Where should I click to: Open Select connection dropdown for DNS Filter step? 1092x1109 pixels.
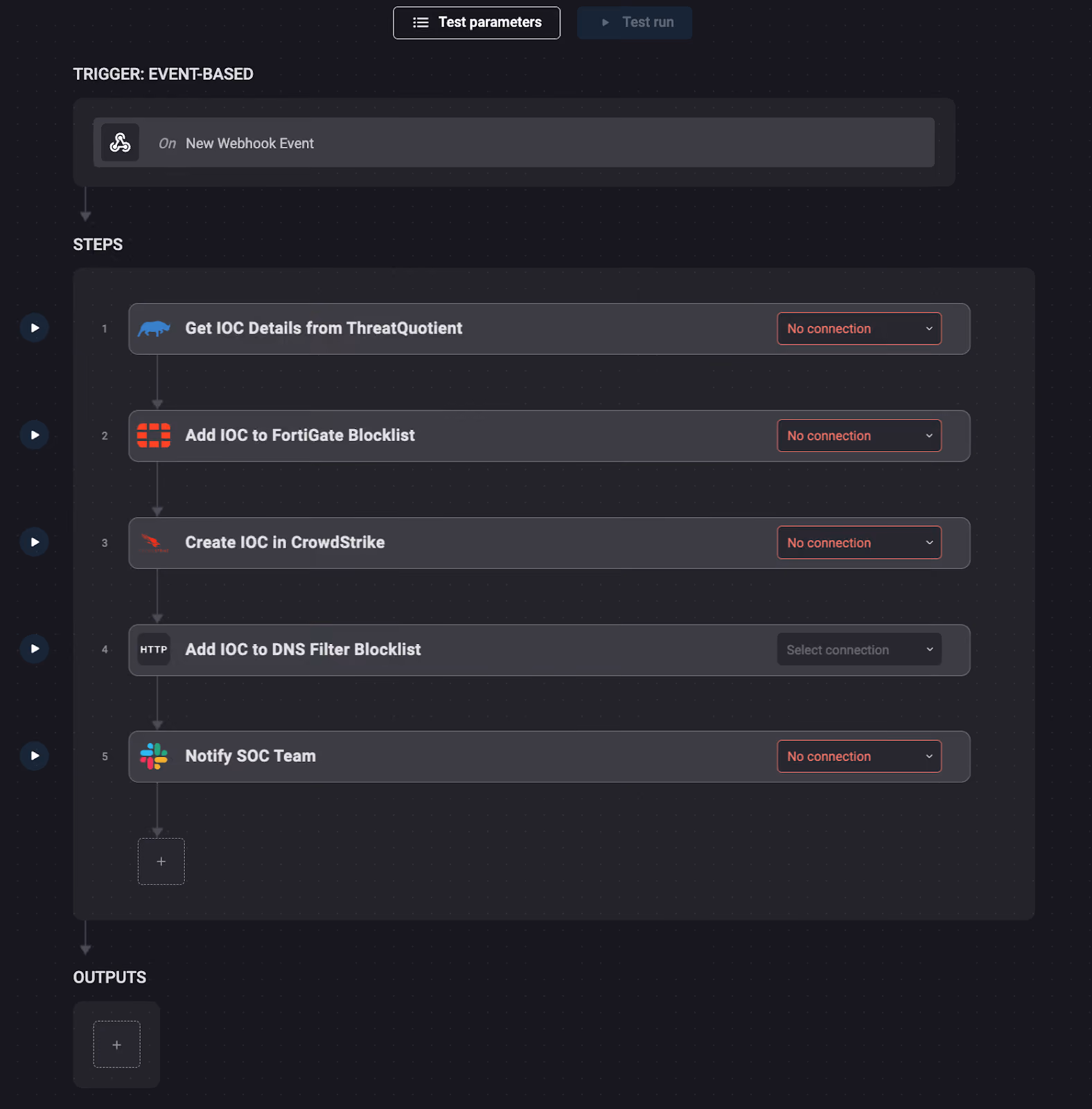[859, 649]
